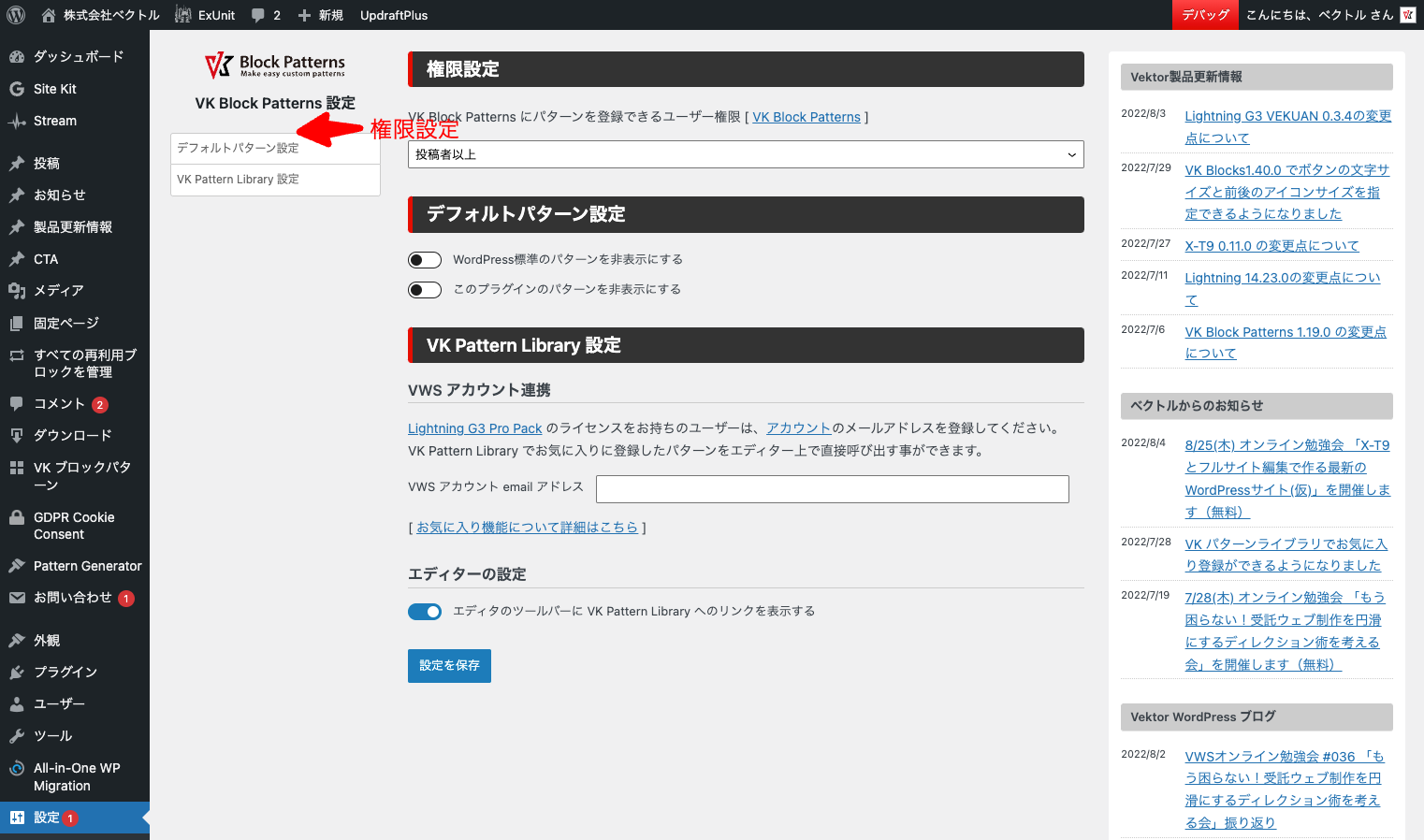Screen dimensions: 1424x840
Task: Click the VWS account email input field
Action: [x=831, y=488]
